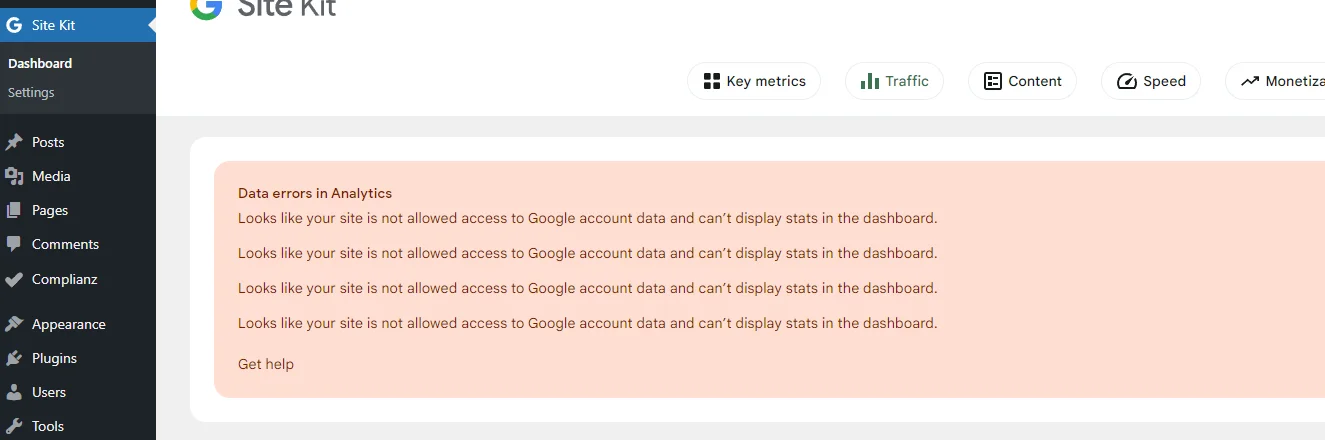1325x440 pixels.
Task: Click the Users person icon
Action: click(x=14, y=392)
